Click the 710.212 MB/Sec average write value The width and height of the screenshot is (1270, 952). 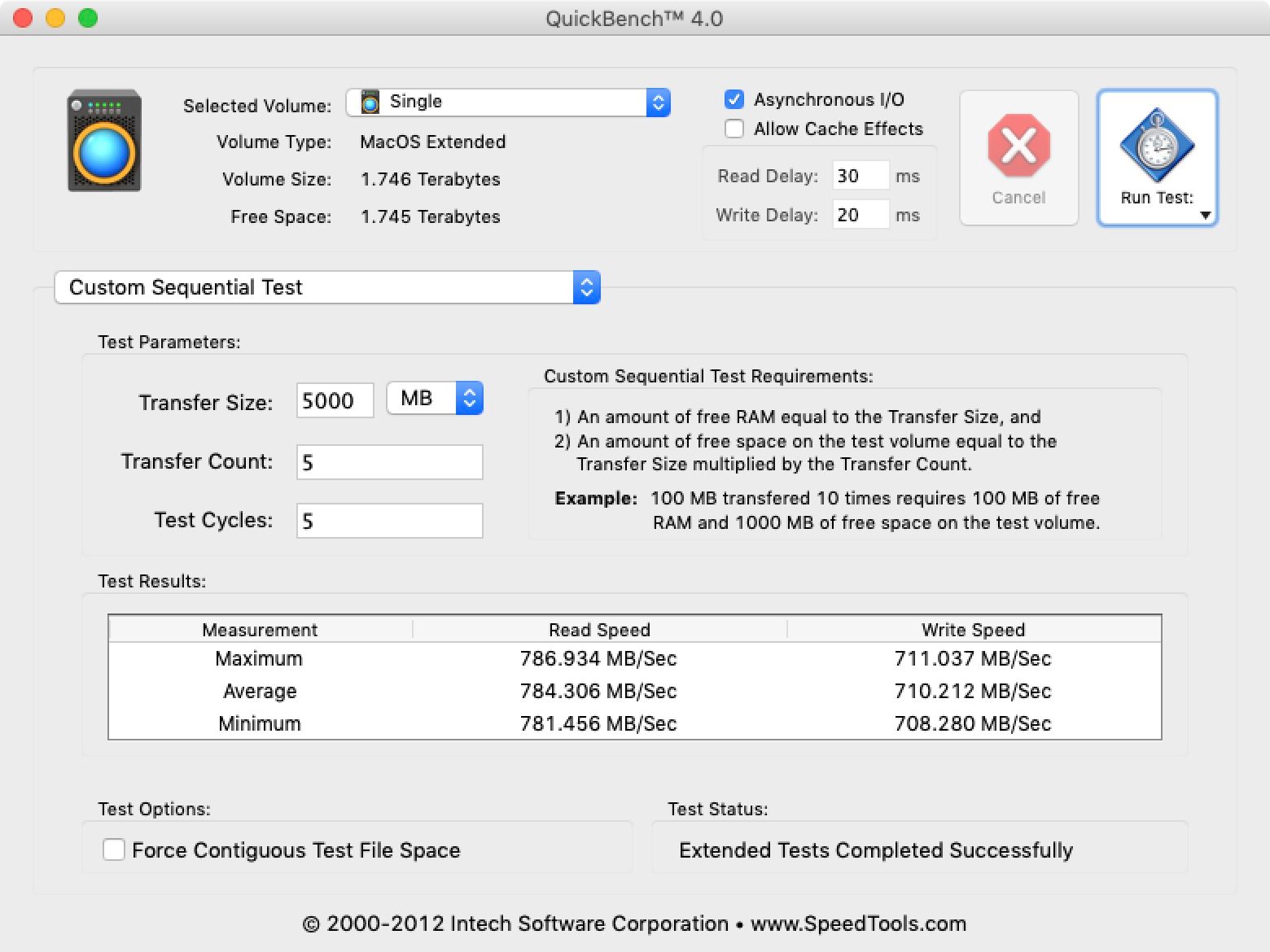[x=973, y=691]
